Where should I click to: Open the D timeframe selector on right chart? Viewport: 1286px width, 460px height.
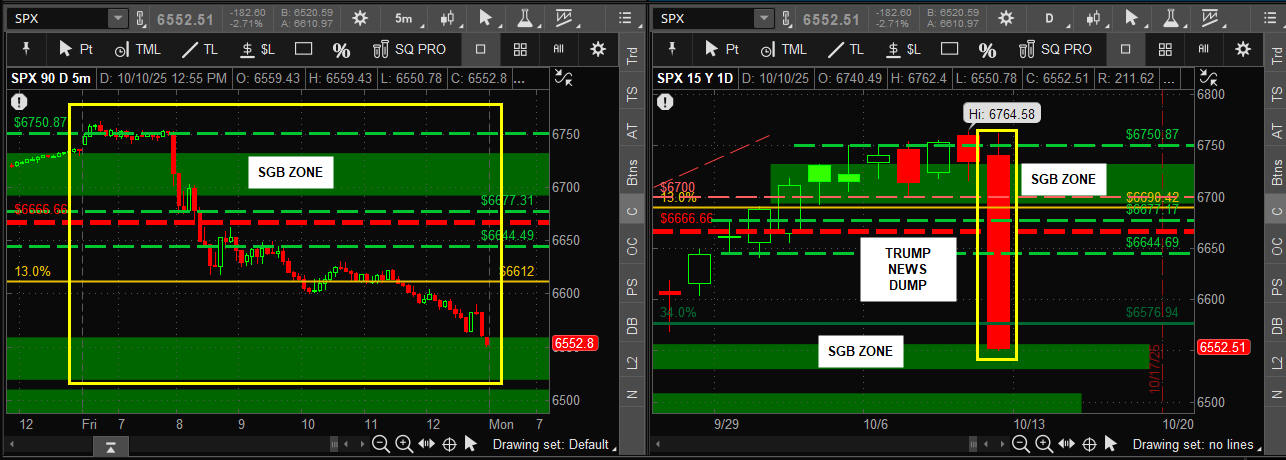pos(1050,18)
